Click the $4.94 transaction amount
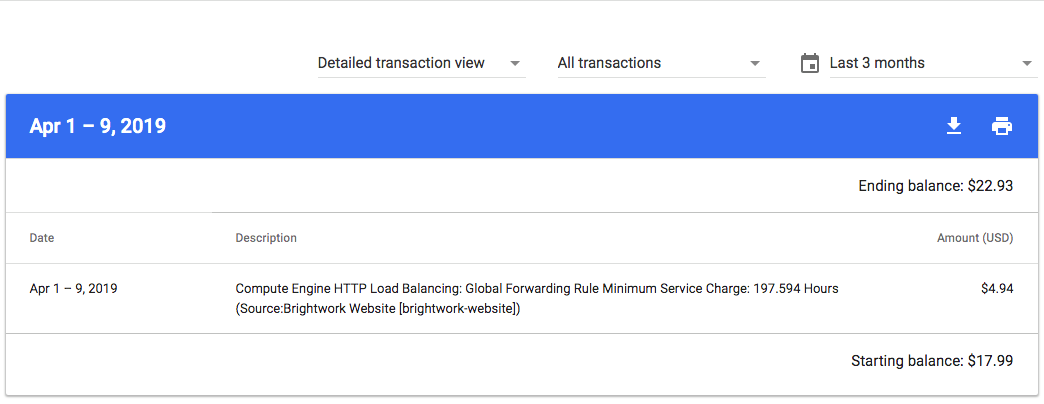1044x404 pixels. pyautogui.click(x=997, y=289)
